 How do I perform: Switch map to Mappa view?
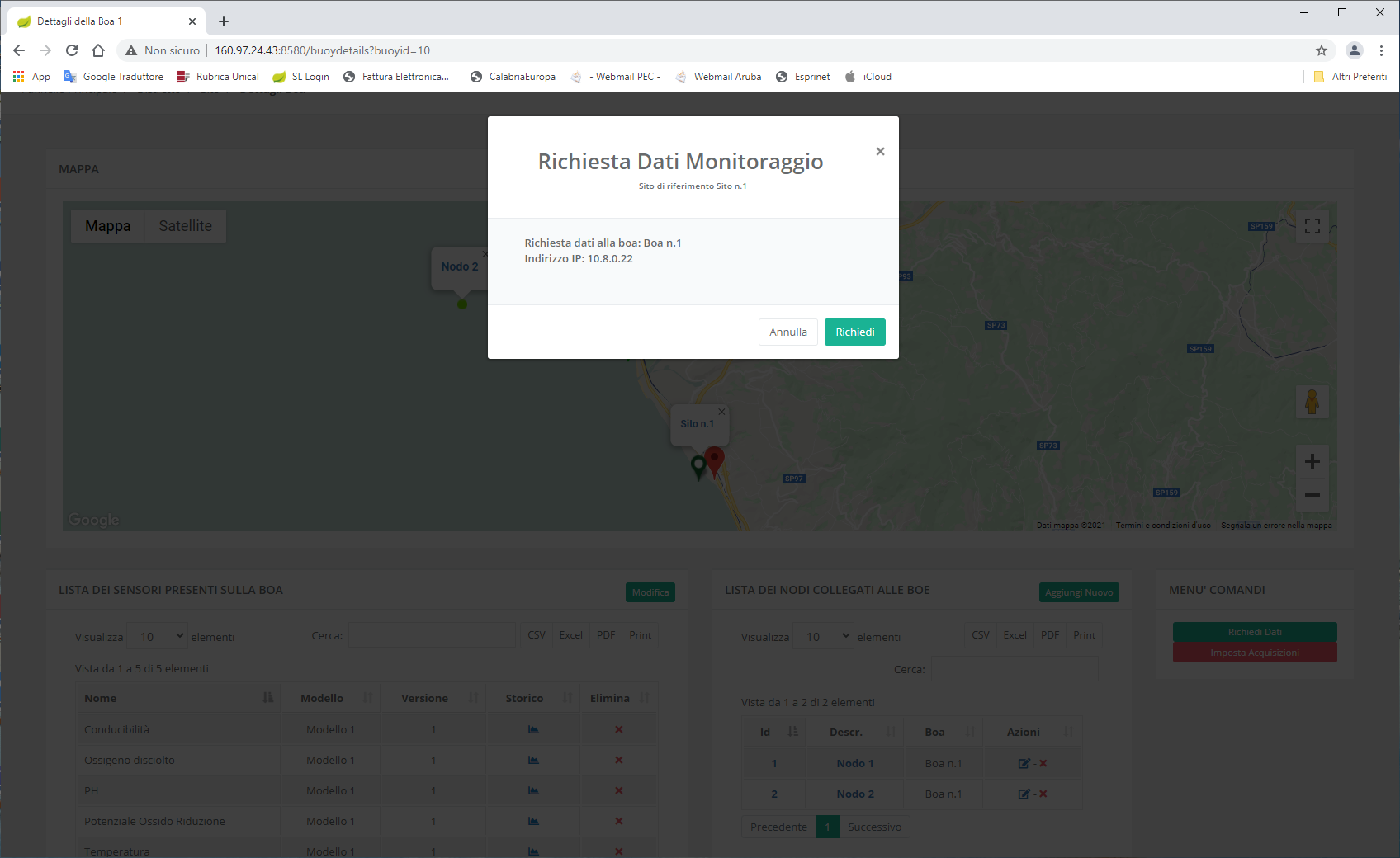pos(107,226)
